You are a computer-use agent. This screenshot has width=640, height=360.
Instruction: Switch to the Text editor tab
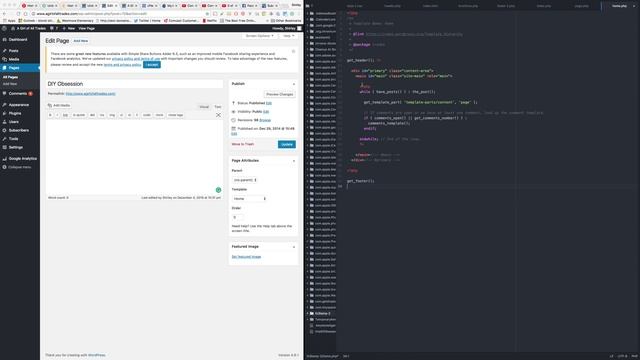pyautogui.click(x=218, y=107)
